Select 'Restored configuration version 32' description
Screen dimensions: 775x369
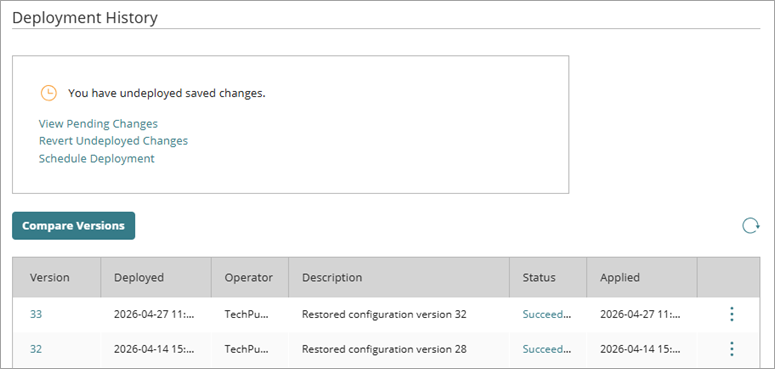coord(384,314)
